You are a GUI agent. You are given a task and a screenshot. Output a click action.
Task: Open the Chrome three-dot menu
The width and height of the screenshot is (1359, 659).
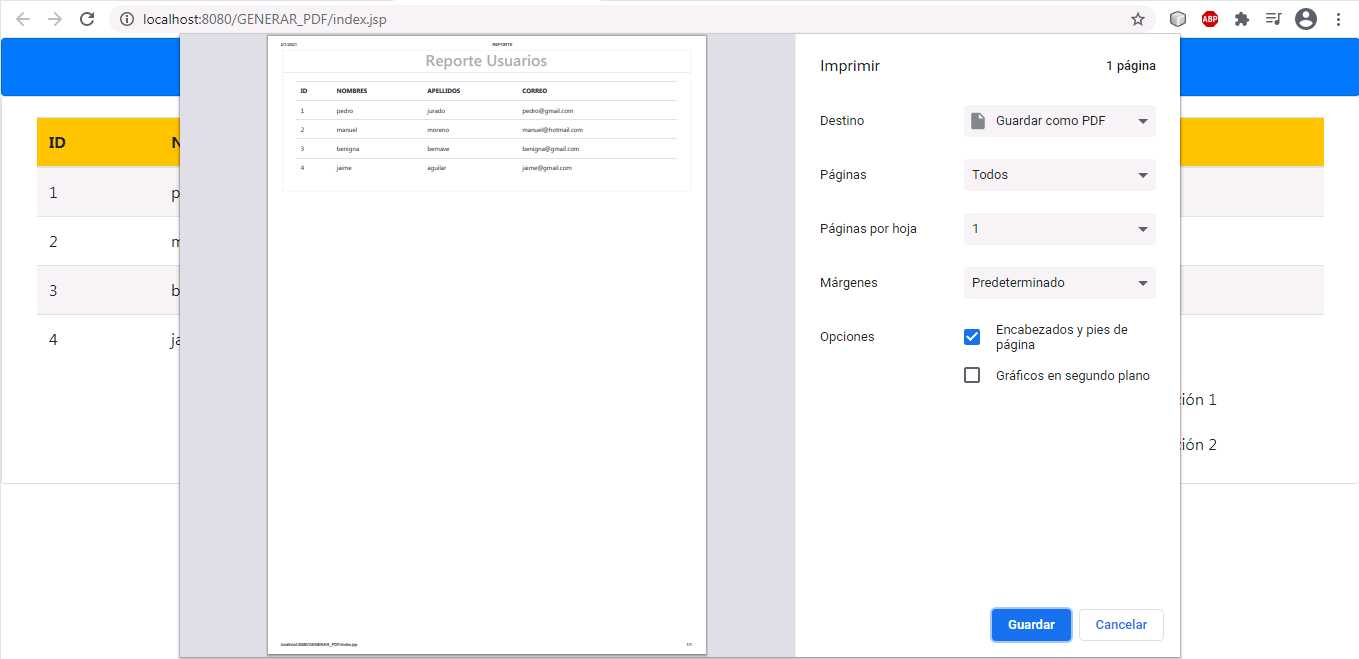[x=1338, y=18]
